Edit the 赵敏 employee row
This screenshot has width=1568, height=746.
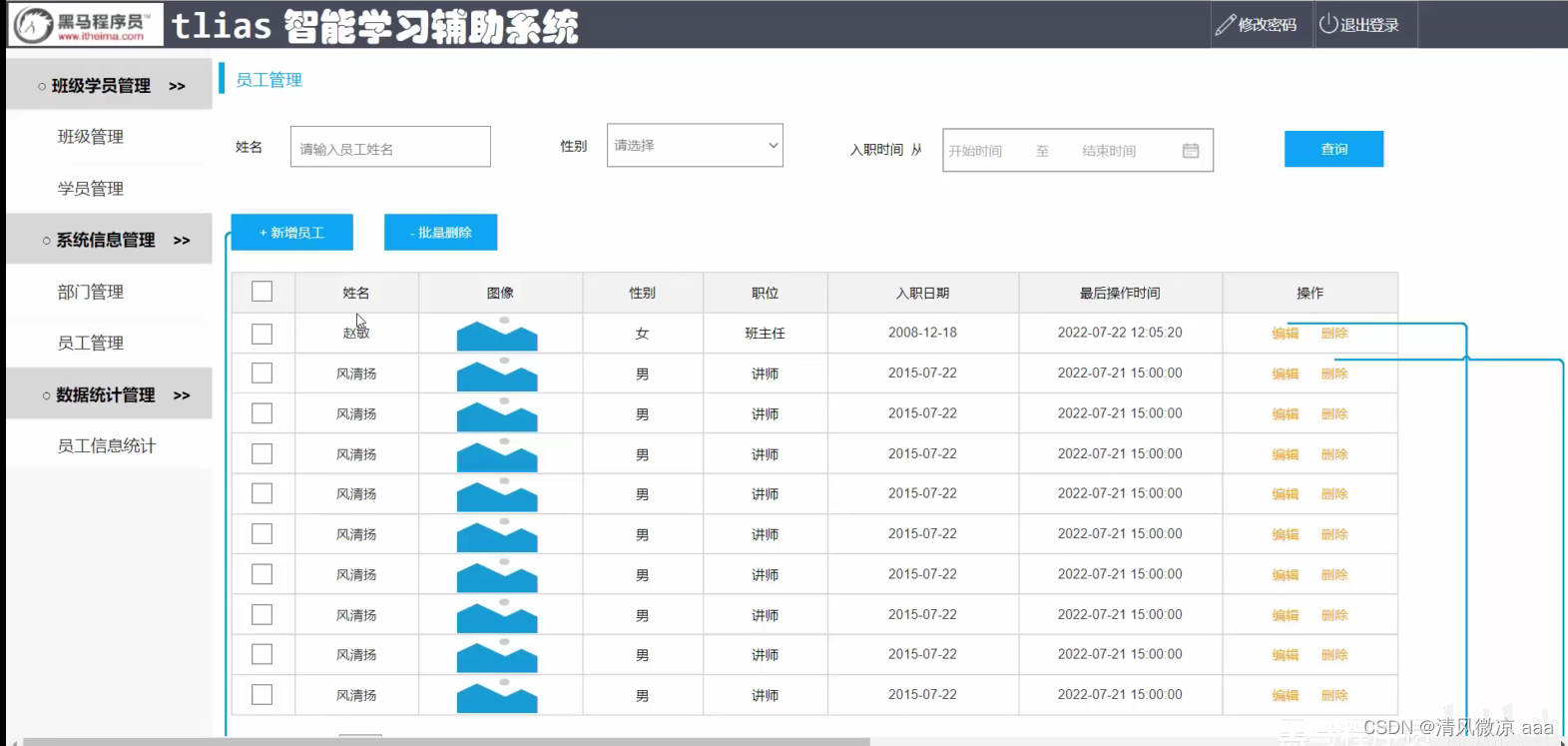click(1285, 334)
